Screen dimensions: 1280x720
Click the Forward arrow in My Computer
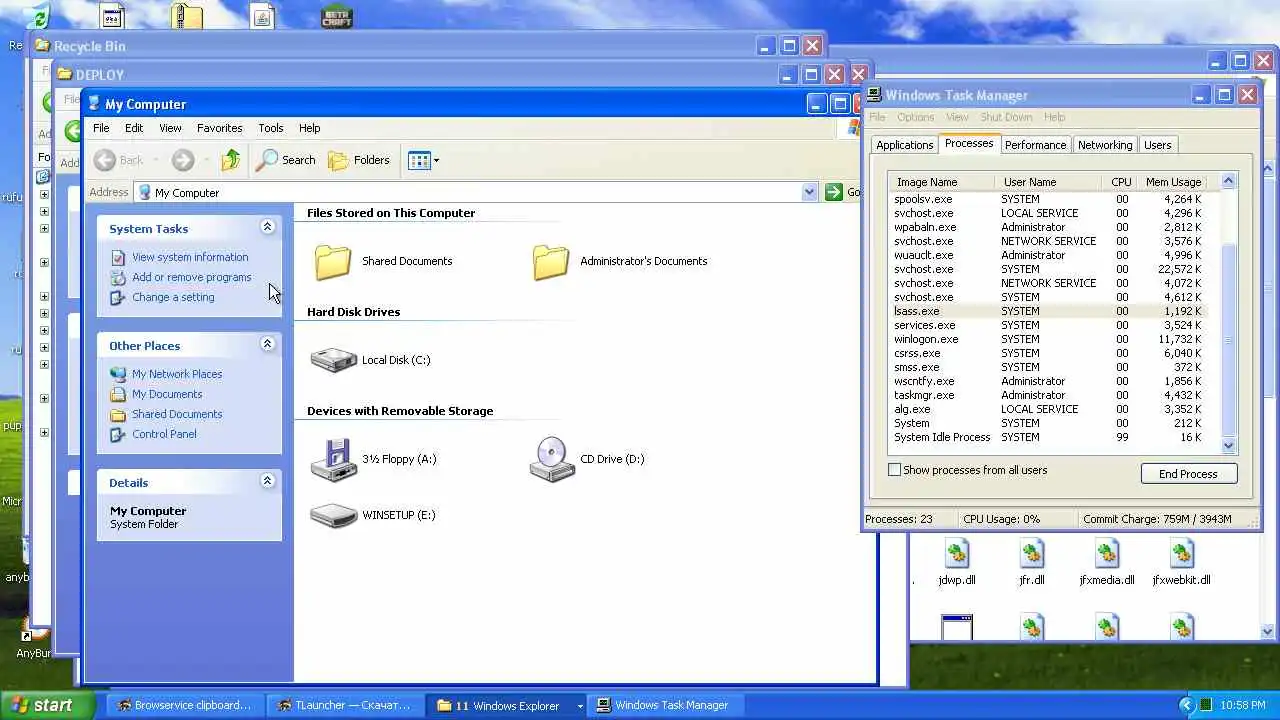[x=182, y=160]
